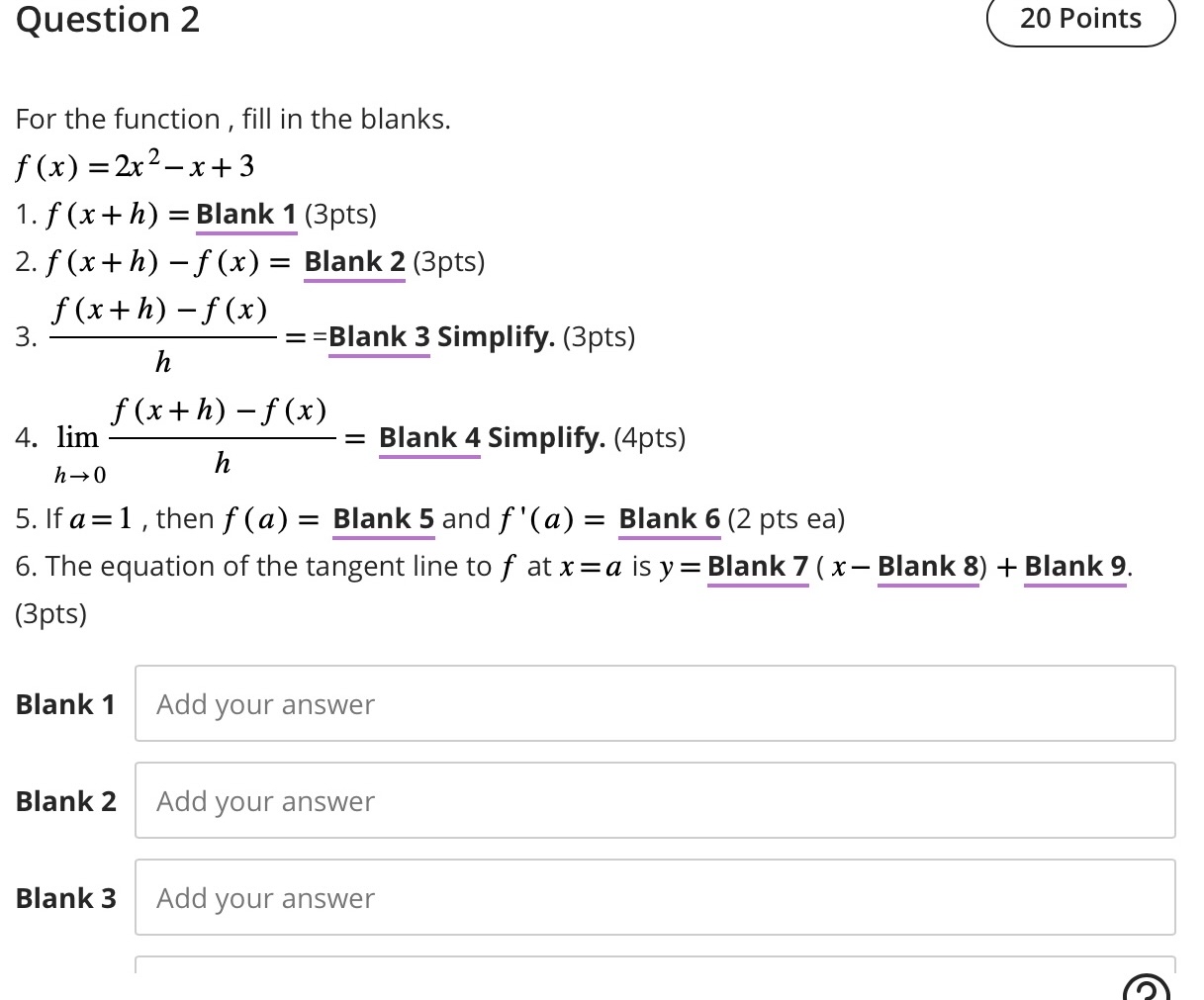Click the Question 2 heading
This screenshot has height=1000, width=1204.
click(x=107, y=20)
